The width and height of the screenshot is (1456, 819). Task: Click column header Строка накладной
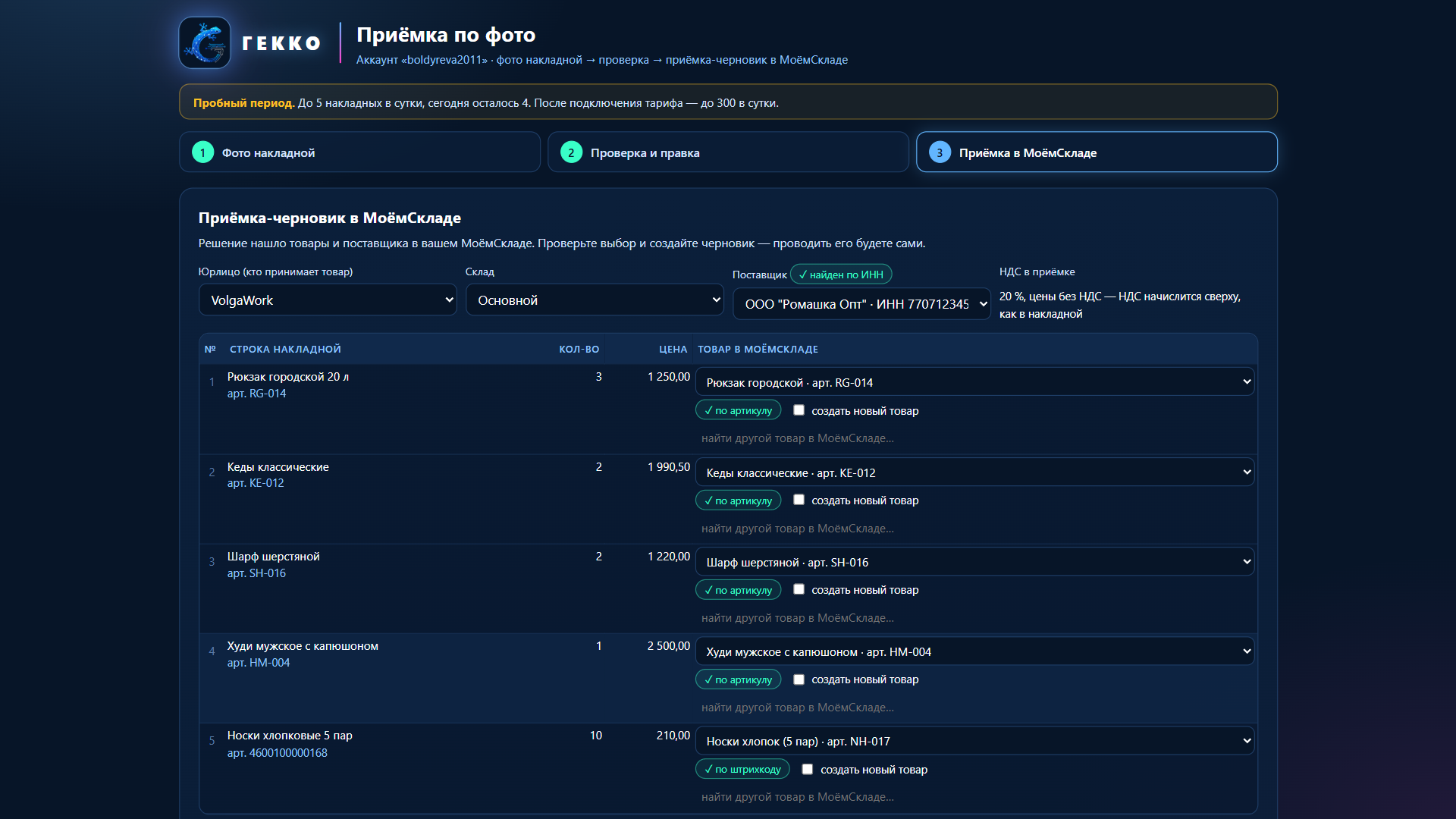tap(285, 350)
